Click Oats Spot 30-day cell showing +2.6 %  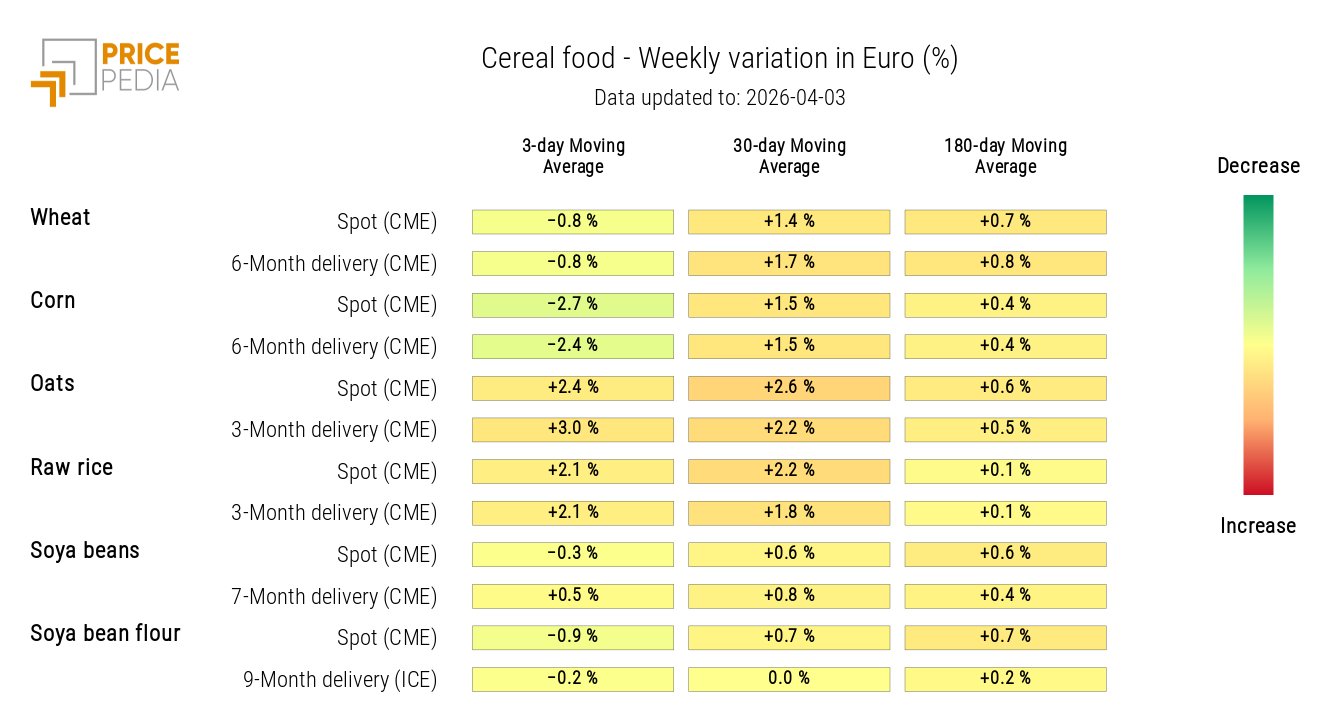coord(789,388)
